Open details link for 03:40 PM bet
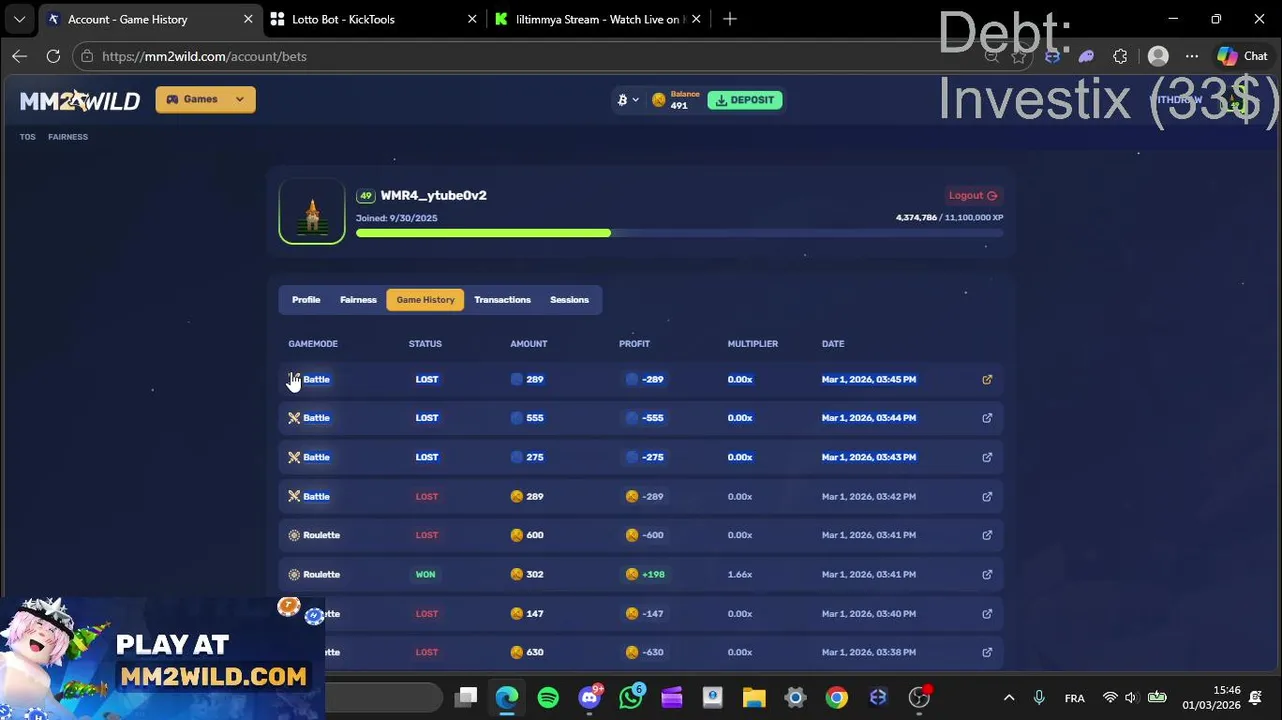Image resolution: width=1282 pixels, height=720 pixels. (x=987, y=613)
